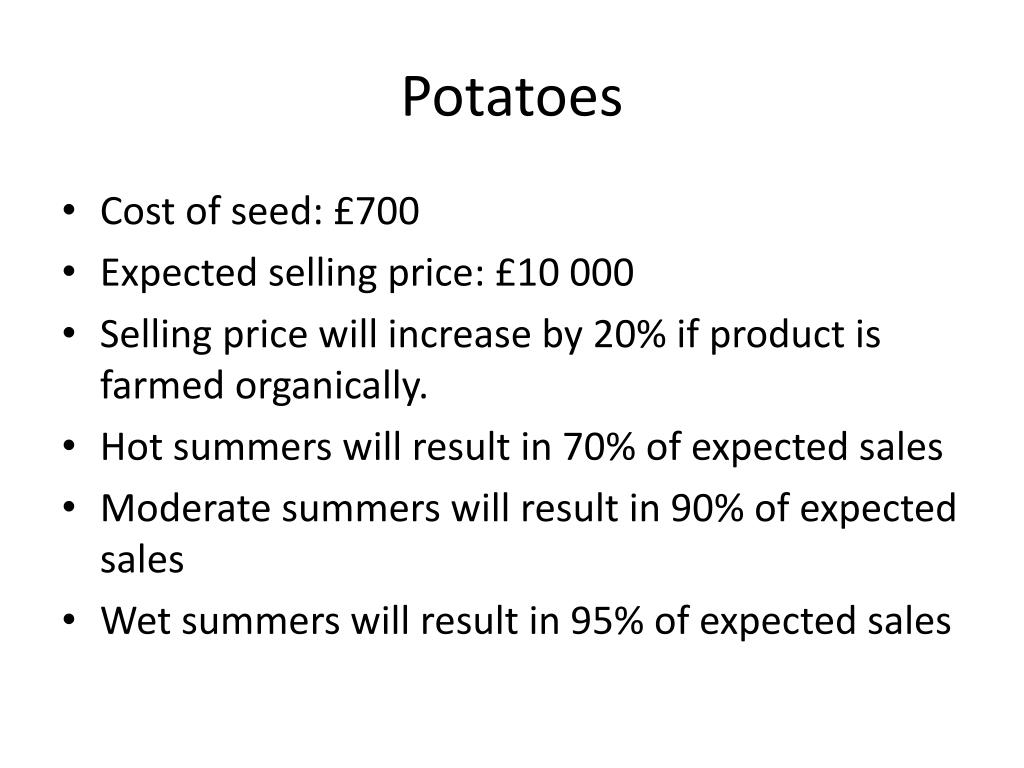Select the Cost of seed £700 line
This screenshot has height=768, width=1024.
coord(259,211)
